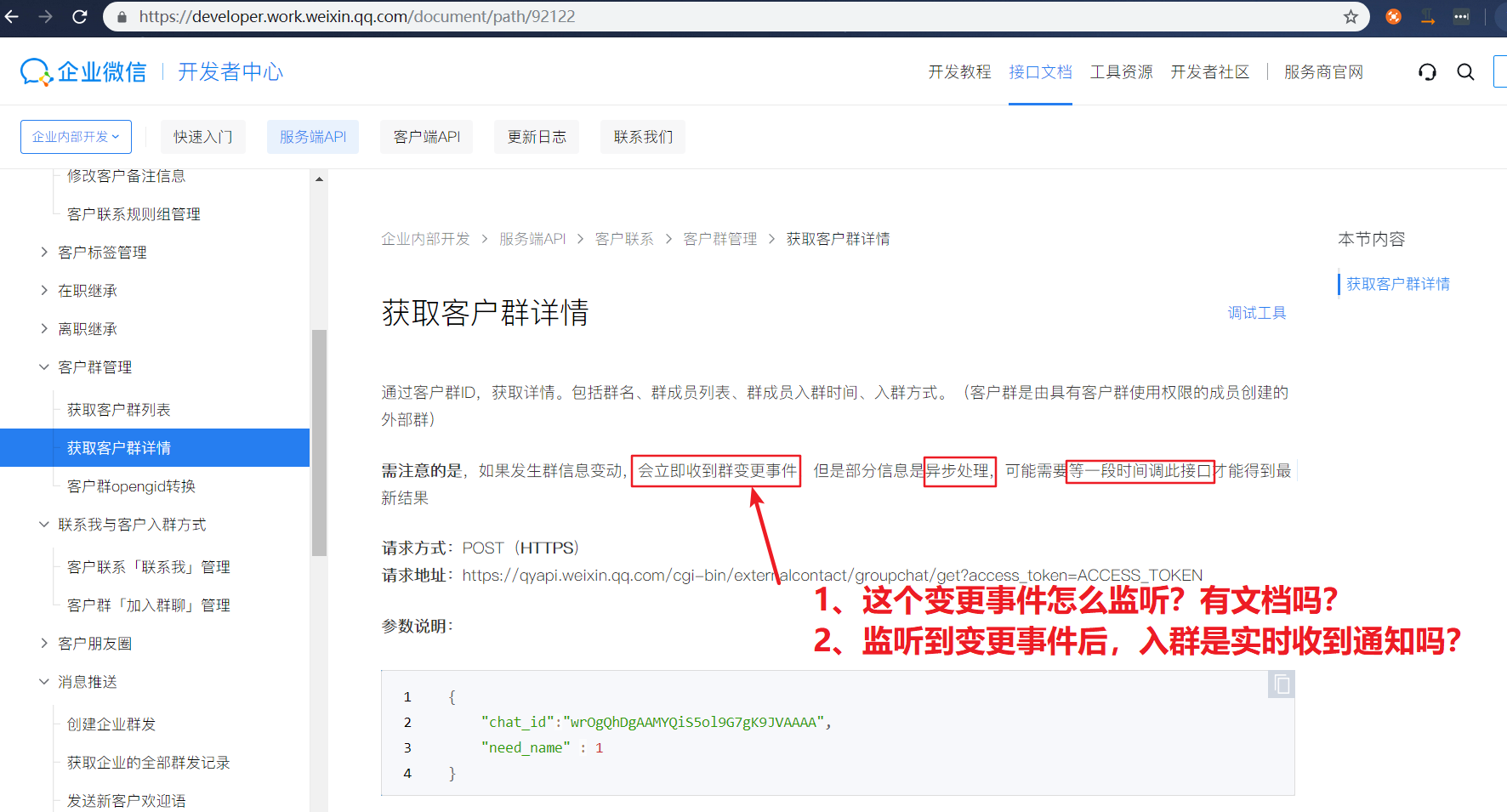The image size is (1507, 812).
Task: Open the 企业内部开发 dropdown
Action: coord(75,136)
